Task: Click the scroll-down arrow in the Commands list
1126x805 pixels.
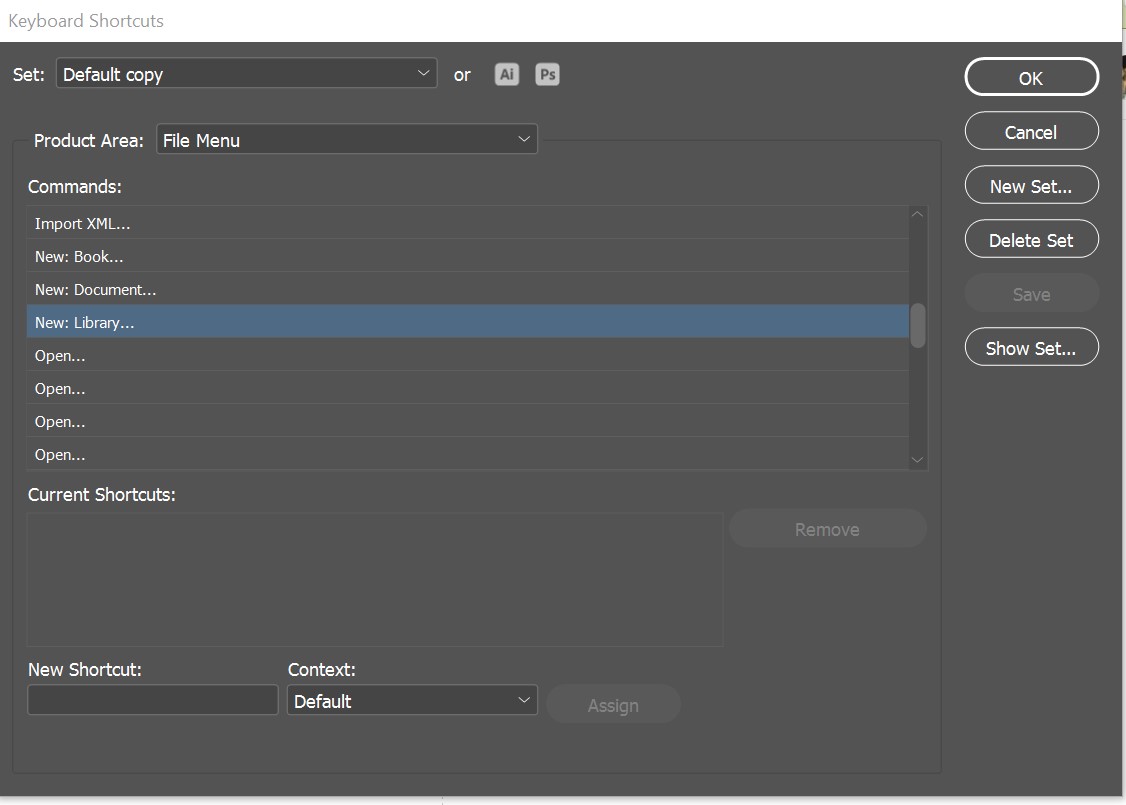Action: pyautogui.click(x=917, y=459)
